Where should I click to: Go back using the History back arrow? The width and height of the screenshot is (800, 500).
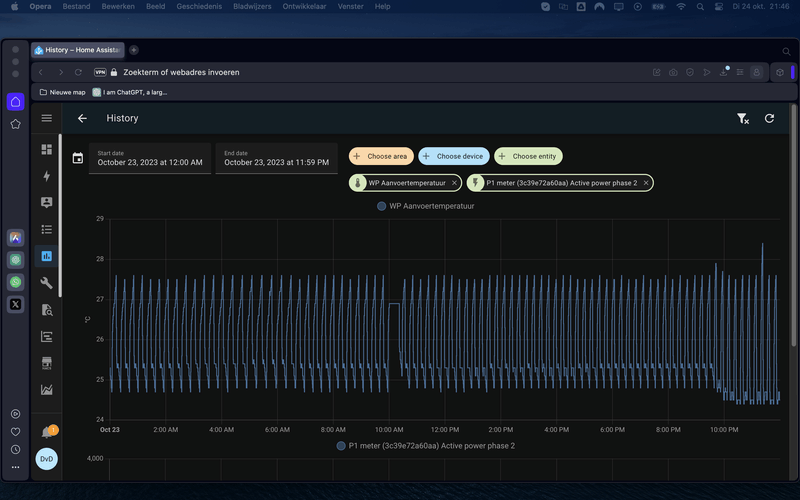82,118
